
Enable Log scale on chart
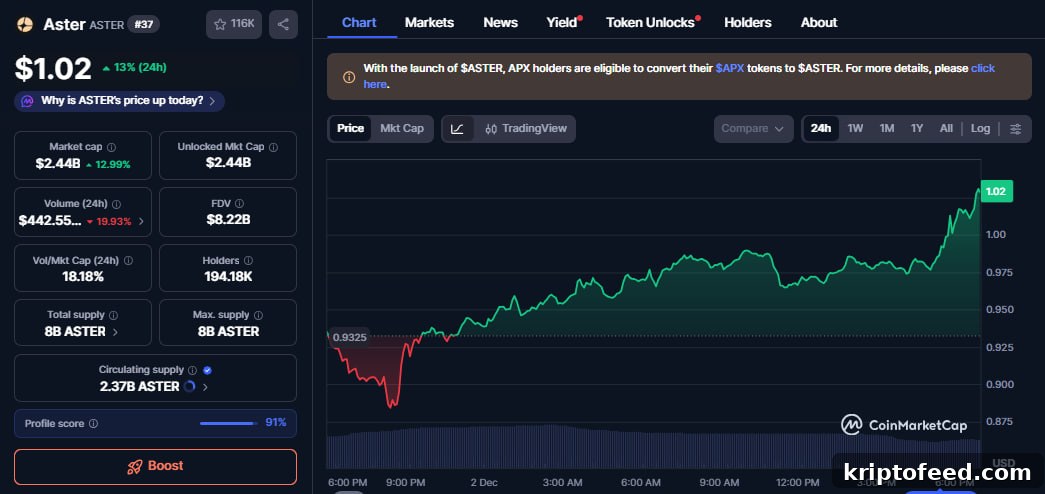[980, 129]
